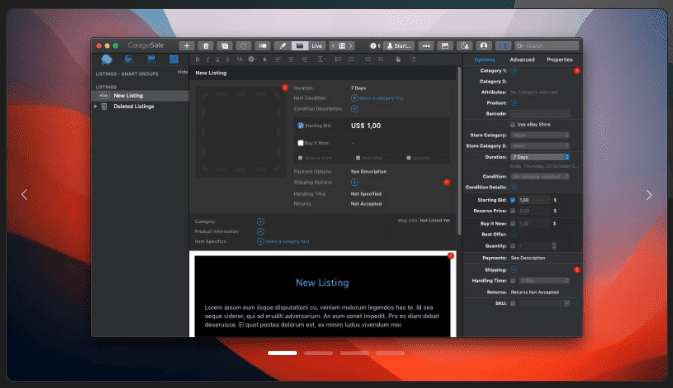The width and height of the screenshot is (673, 388).
Task: Apply strikethrough formatting
Action: tap(227, 60)
